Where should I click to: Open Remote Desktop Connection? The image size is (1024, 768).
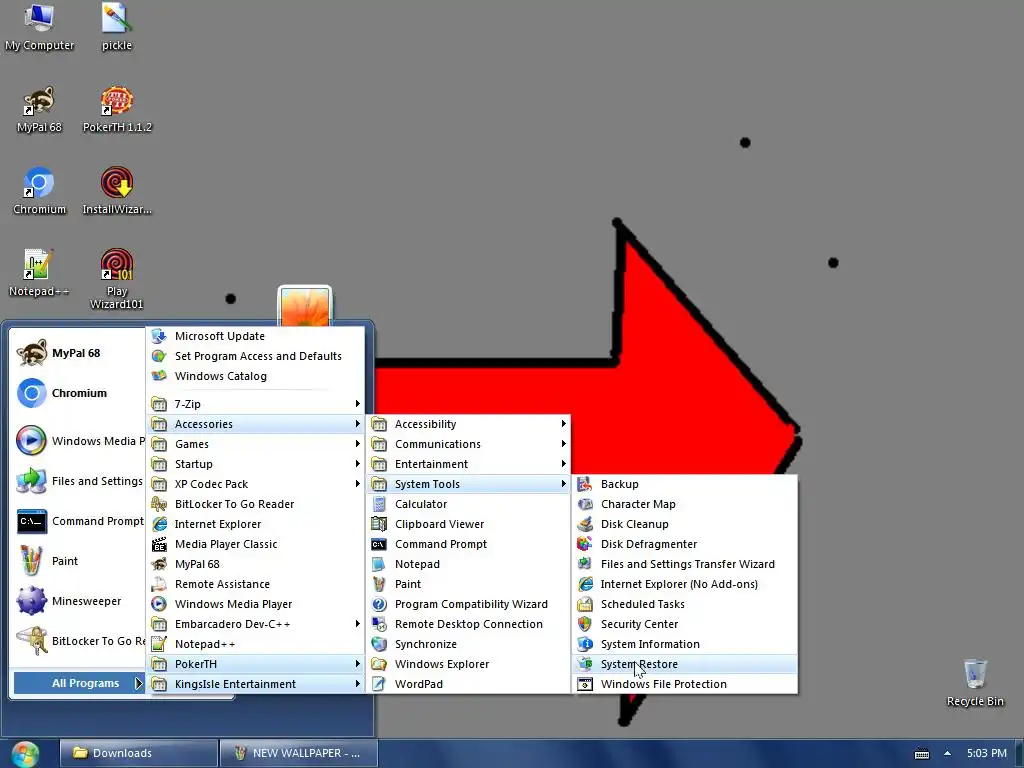[468, 624]
